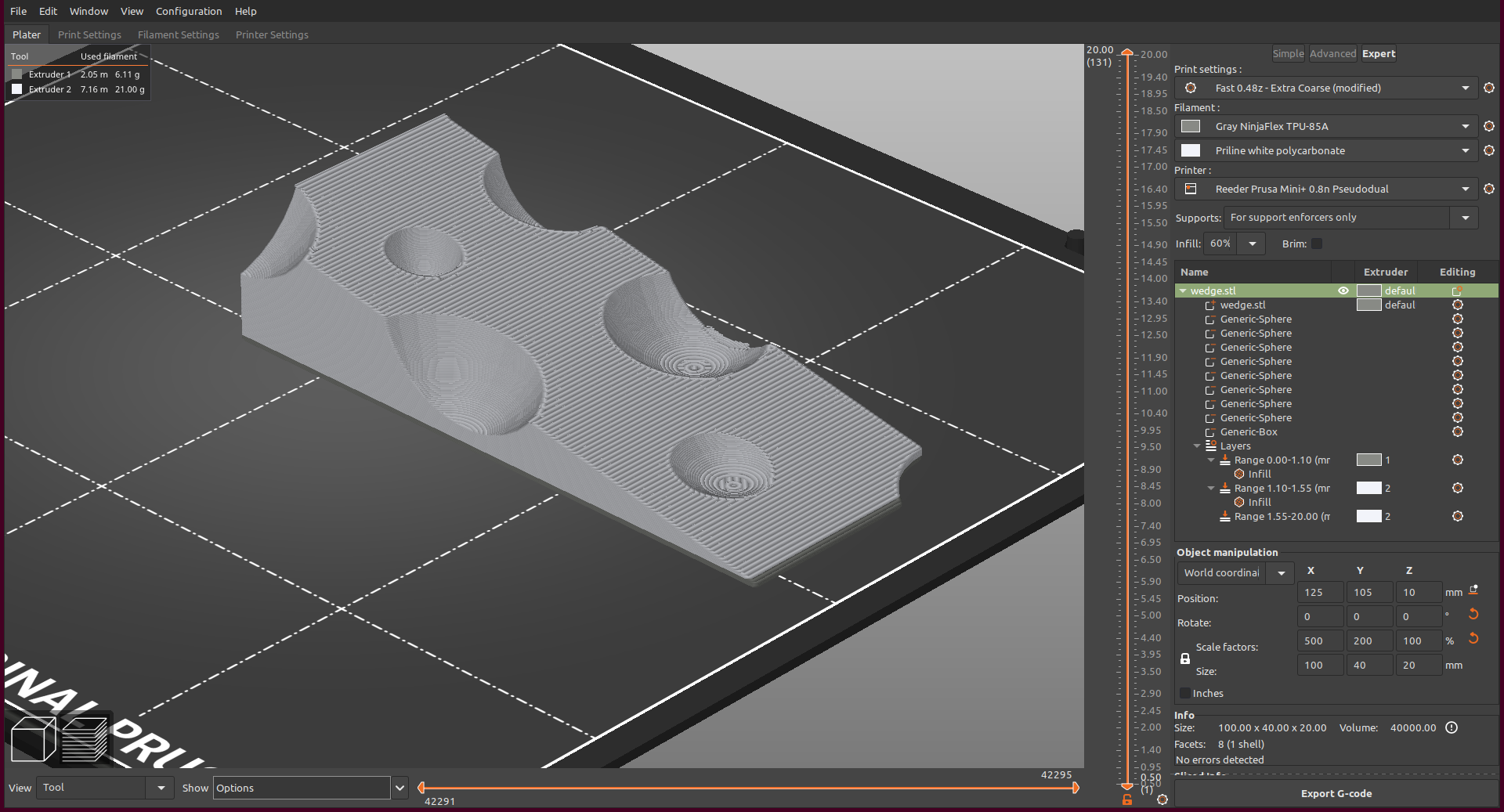Image resolution: width=1504 pixels, height=812 pixels.
Task: Open World coordinates dropdown
Action: point(1281,573)
